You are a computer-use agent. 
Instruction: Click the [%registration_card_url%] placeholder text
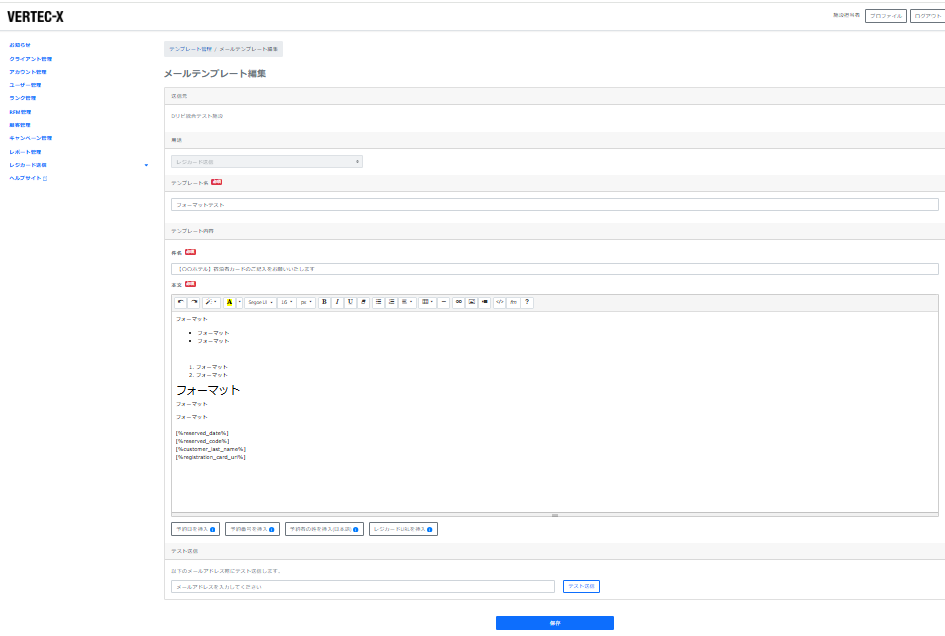click(x=210, y=457)
